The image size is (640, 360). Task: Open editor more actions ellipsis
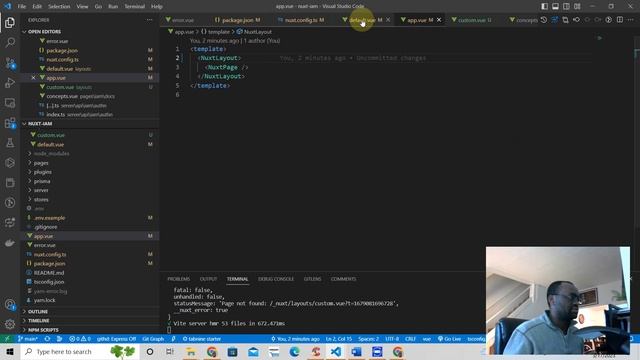click(631, 20)
